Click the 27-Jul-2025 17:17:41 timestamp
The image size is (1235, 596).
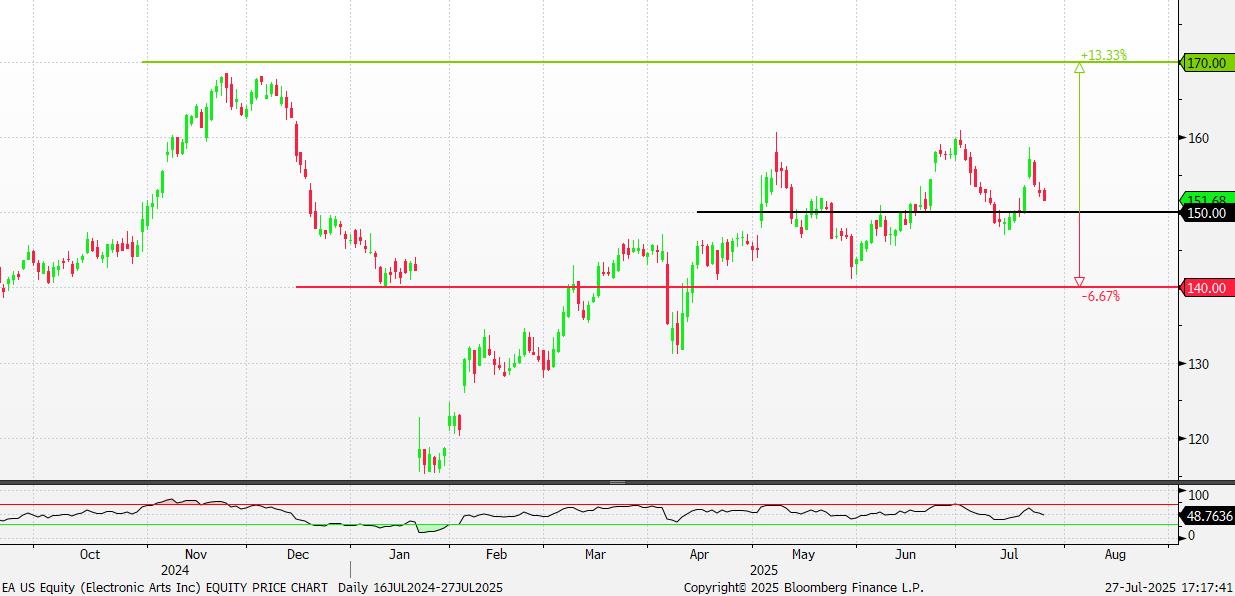coord(1170,587)
